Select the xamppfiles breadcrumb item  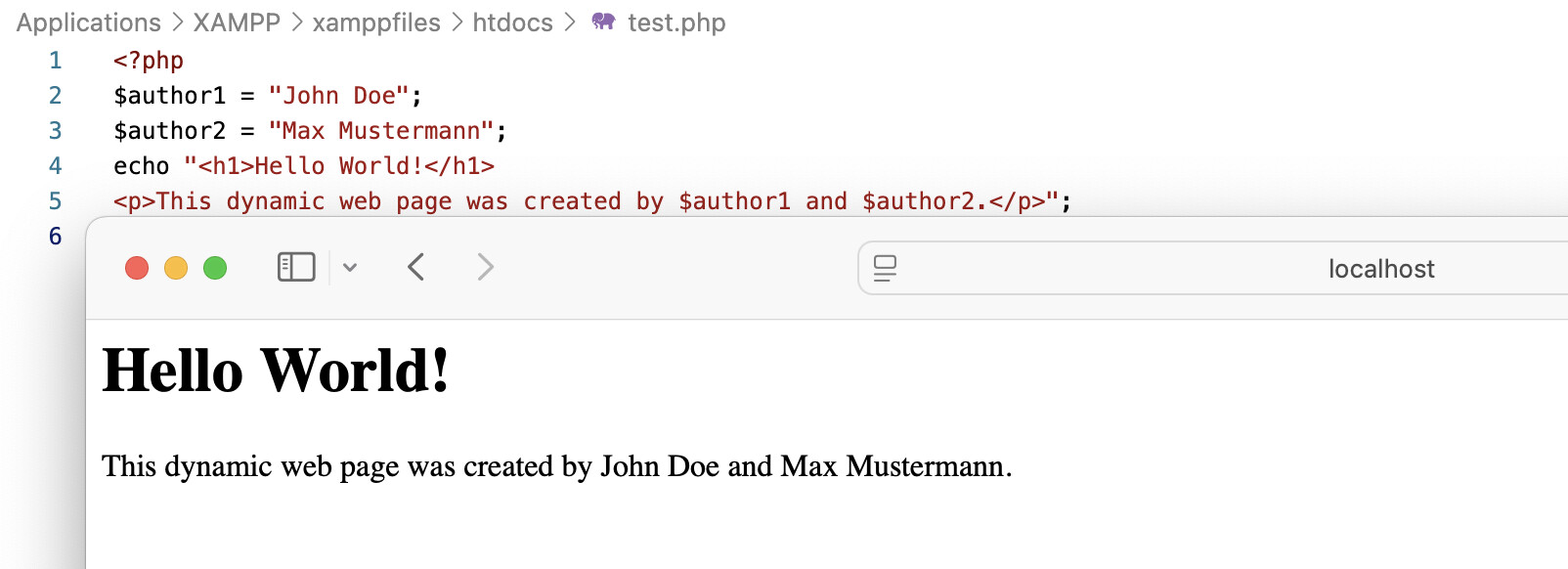coord(376,22)
